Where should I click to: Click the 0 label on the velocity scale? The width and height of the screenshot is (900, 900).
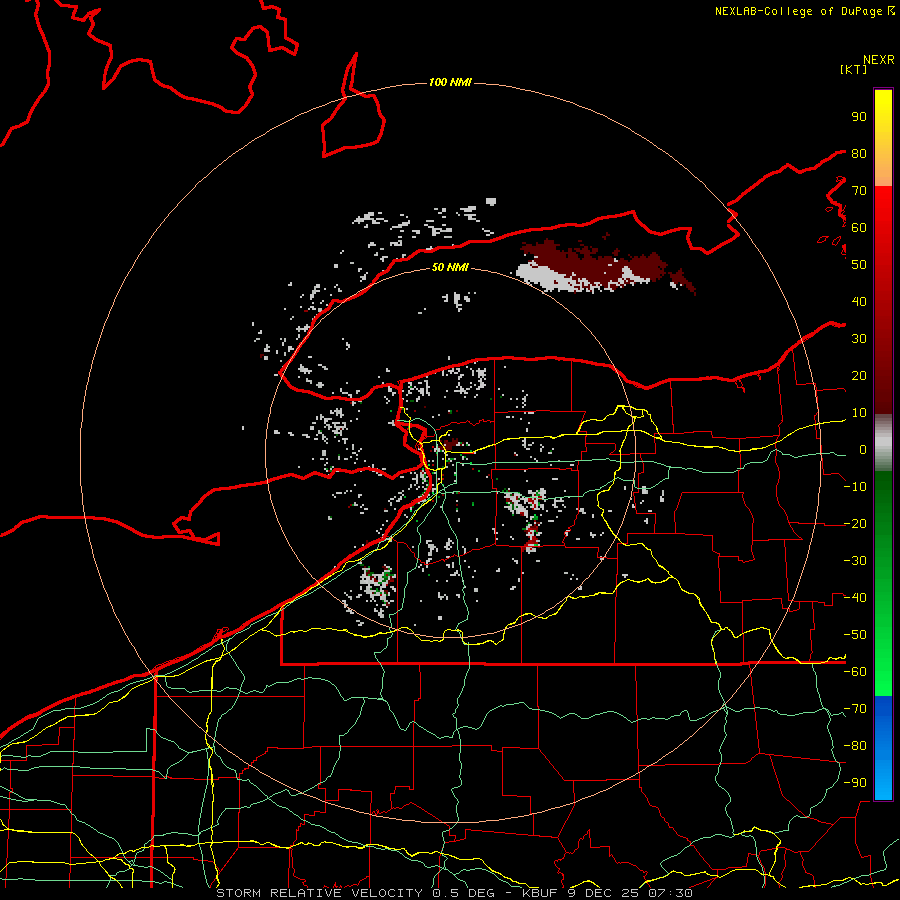(863, 450)
